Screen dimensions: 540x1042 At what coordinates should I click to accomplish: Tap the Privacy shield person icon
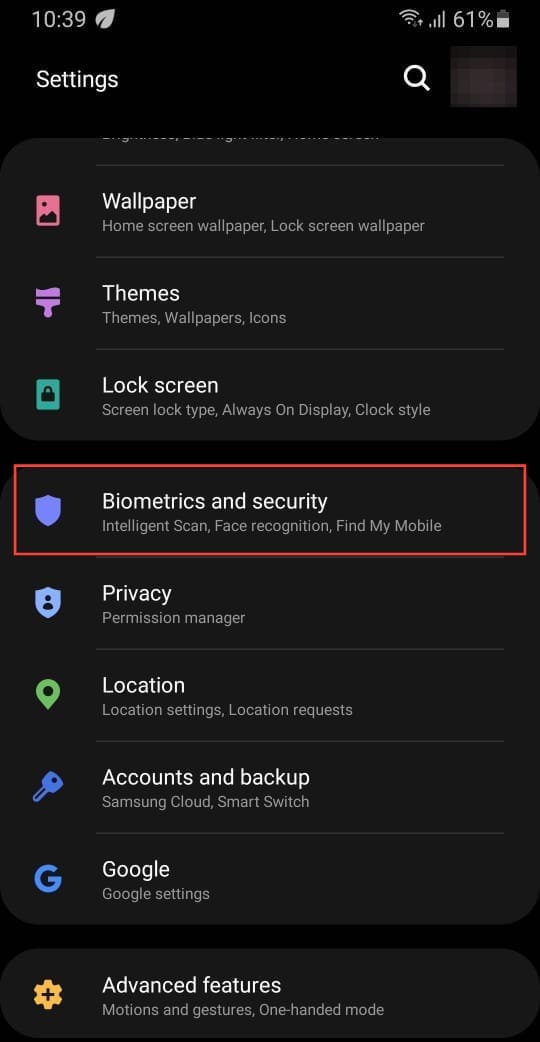(x=48, y=603)
